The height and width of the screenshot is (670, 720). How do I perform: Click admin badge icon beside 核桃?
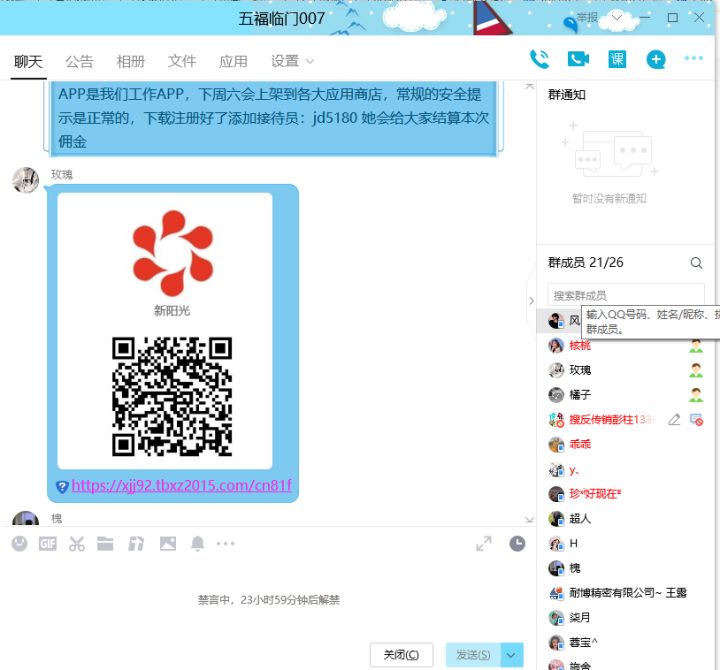tap(696, 346)
